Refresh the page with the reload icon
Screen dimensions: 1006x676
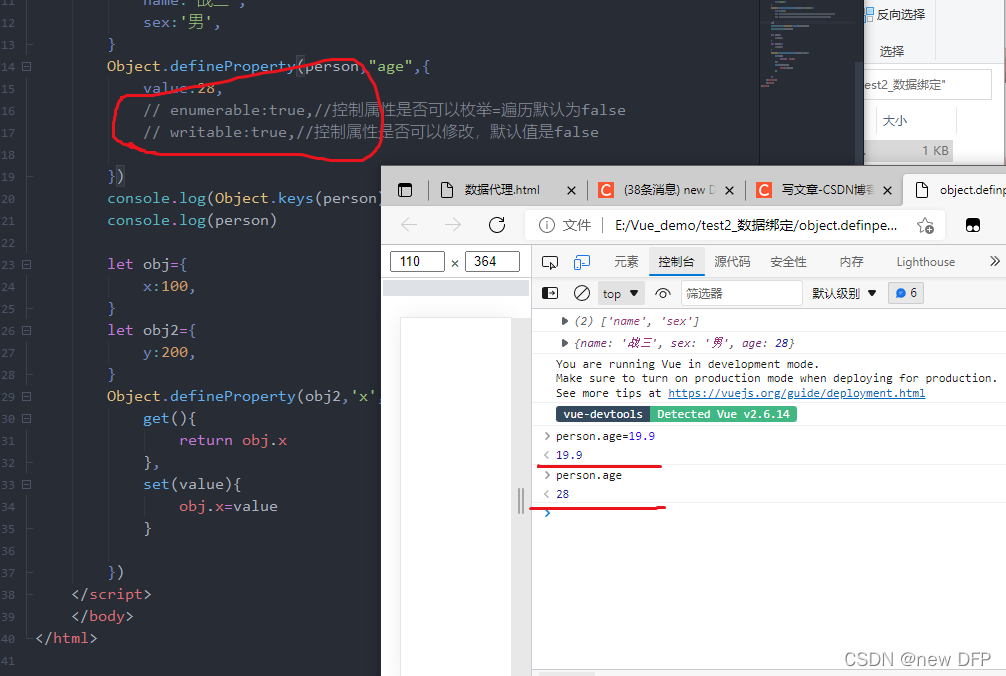tap(497, 225)
